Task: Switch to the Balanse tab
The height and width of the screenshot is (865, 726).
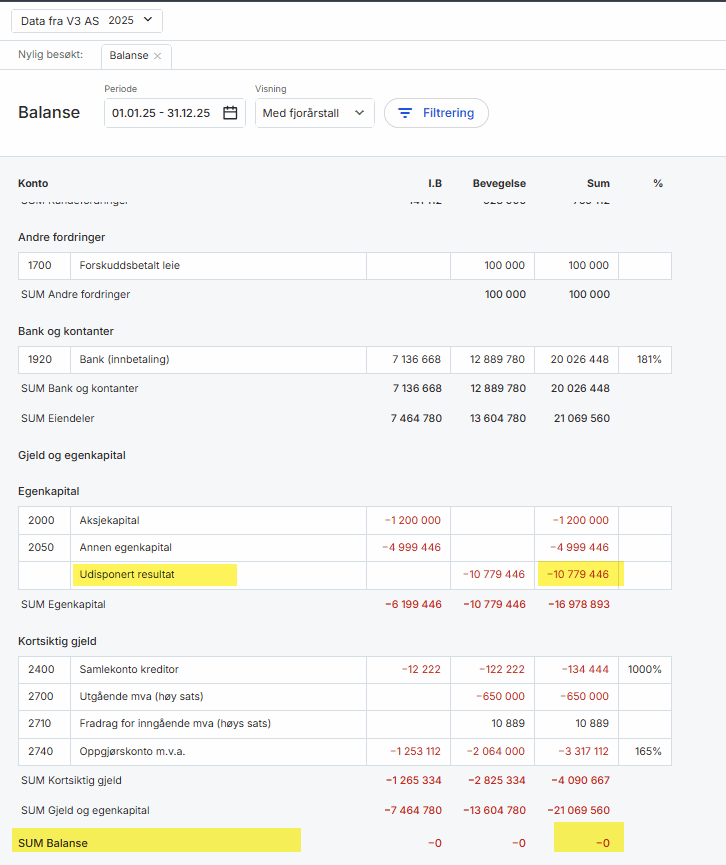Action: coord(128,56)
